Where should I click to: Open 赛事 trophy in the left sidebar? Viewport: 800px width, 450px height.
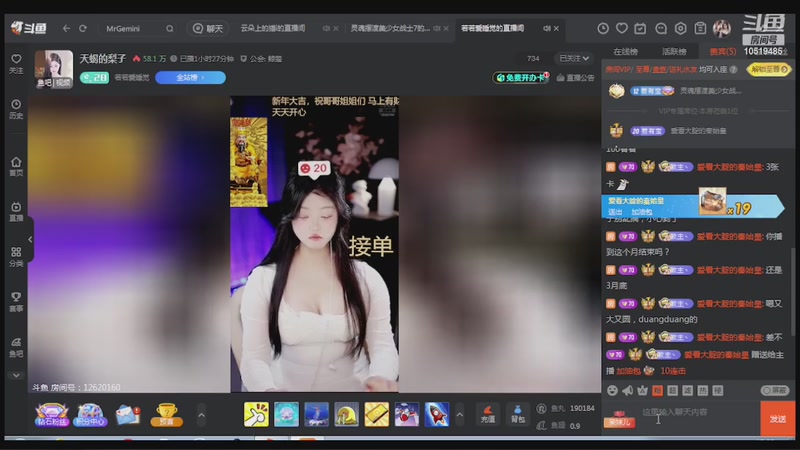tap(16, 302)
